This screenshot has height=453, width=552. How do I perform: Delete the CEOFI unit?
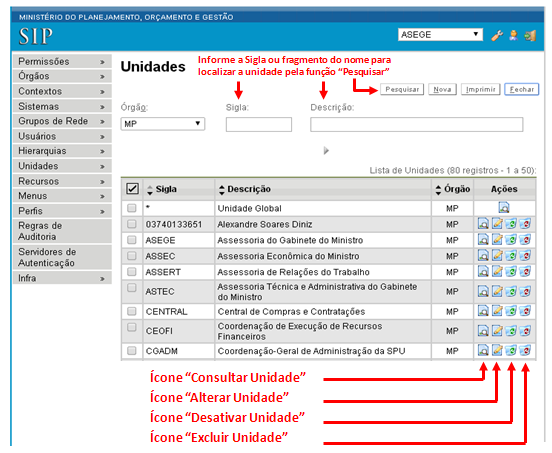[525, 331]
